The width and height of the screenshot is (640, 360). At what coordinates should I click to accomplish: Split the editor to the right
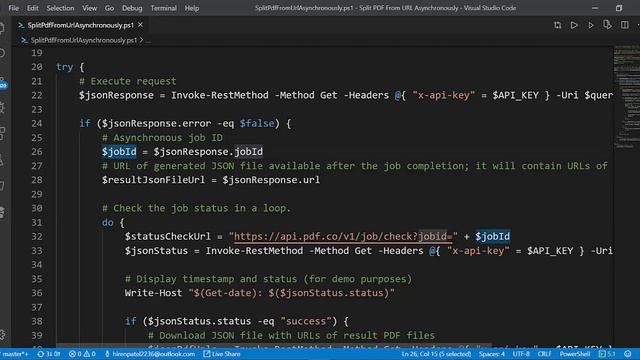624,25
